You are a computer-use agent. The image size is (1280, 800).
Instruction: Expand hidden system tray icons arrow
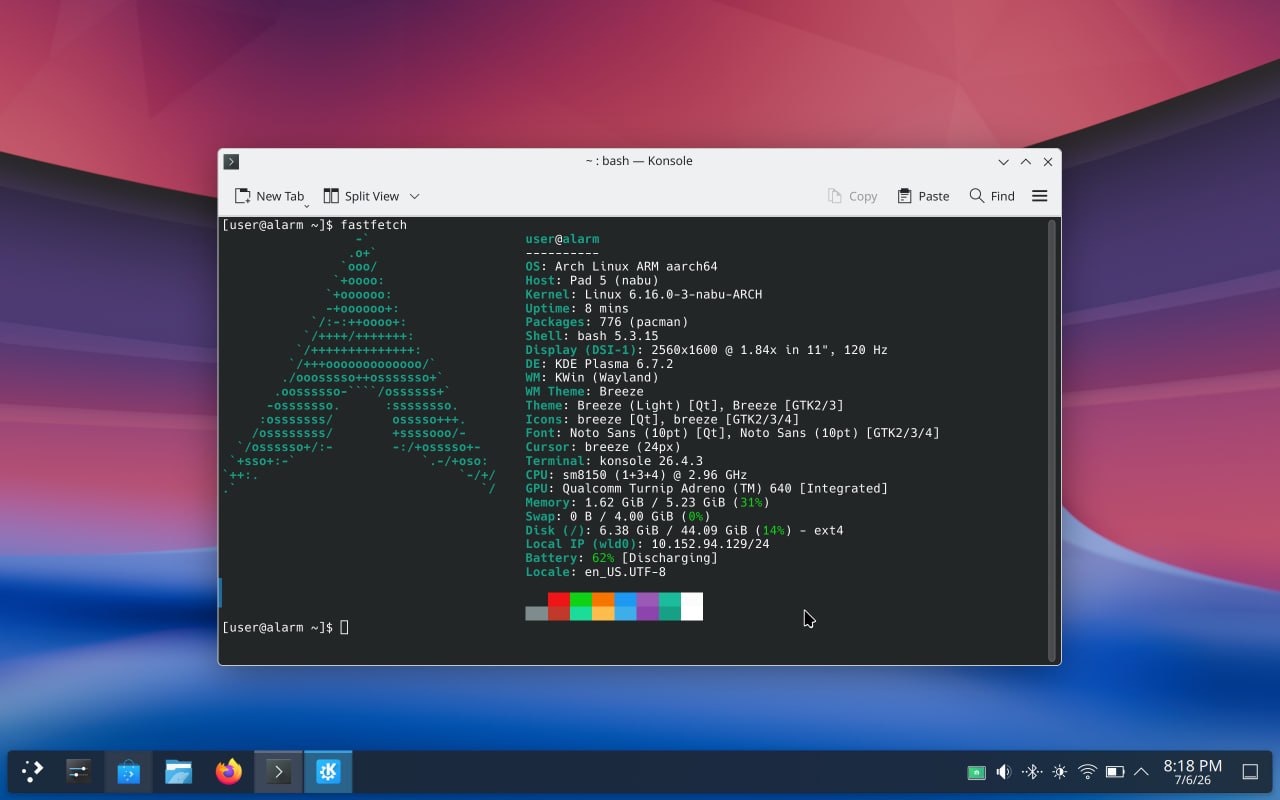(x=1141, y=772)
